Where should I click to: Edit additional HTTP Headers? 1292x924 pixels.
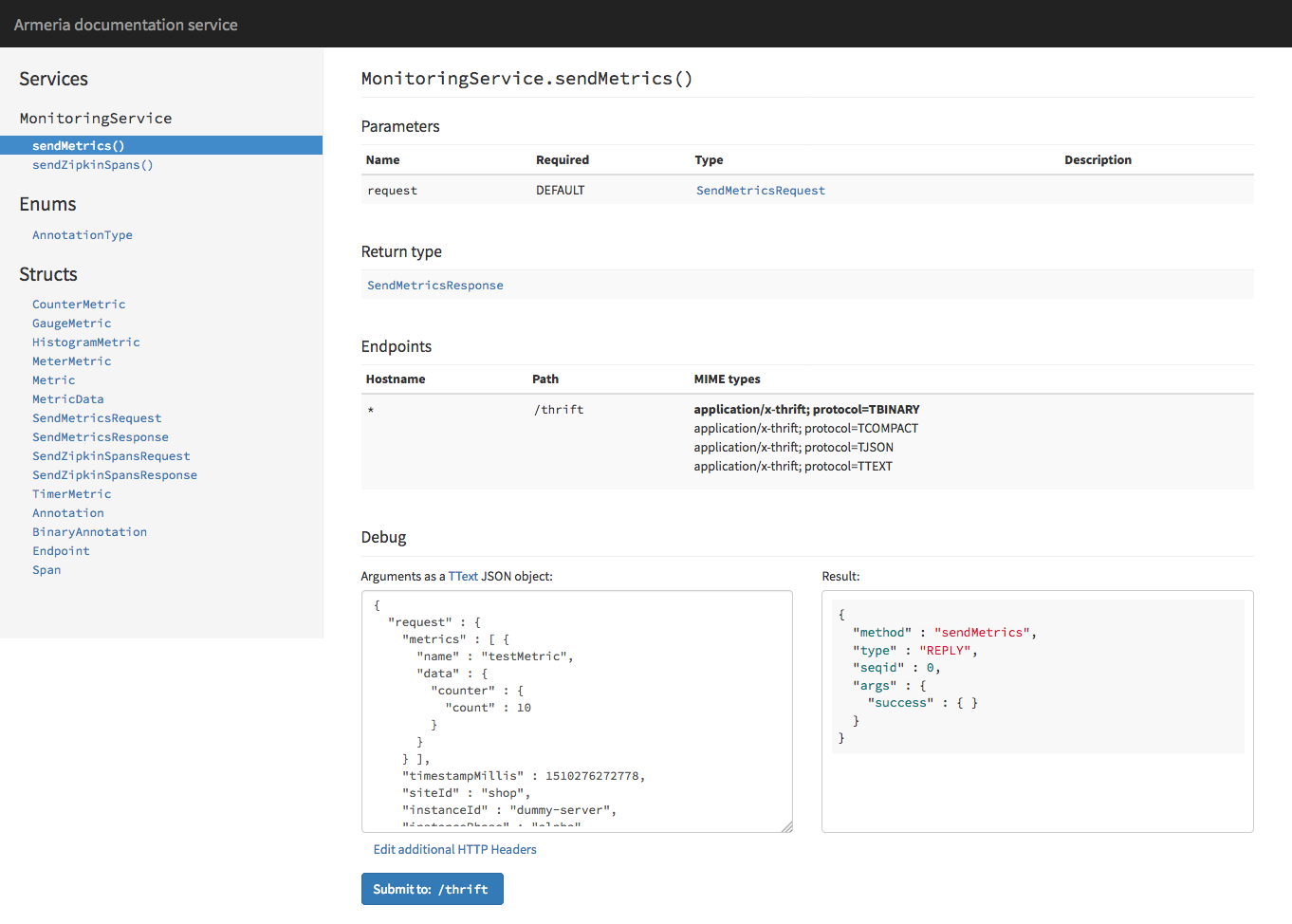coord(454,849)
